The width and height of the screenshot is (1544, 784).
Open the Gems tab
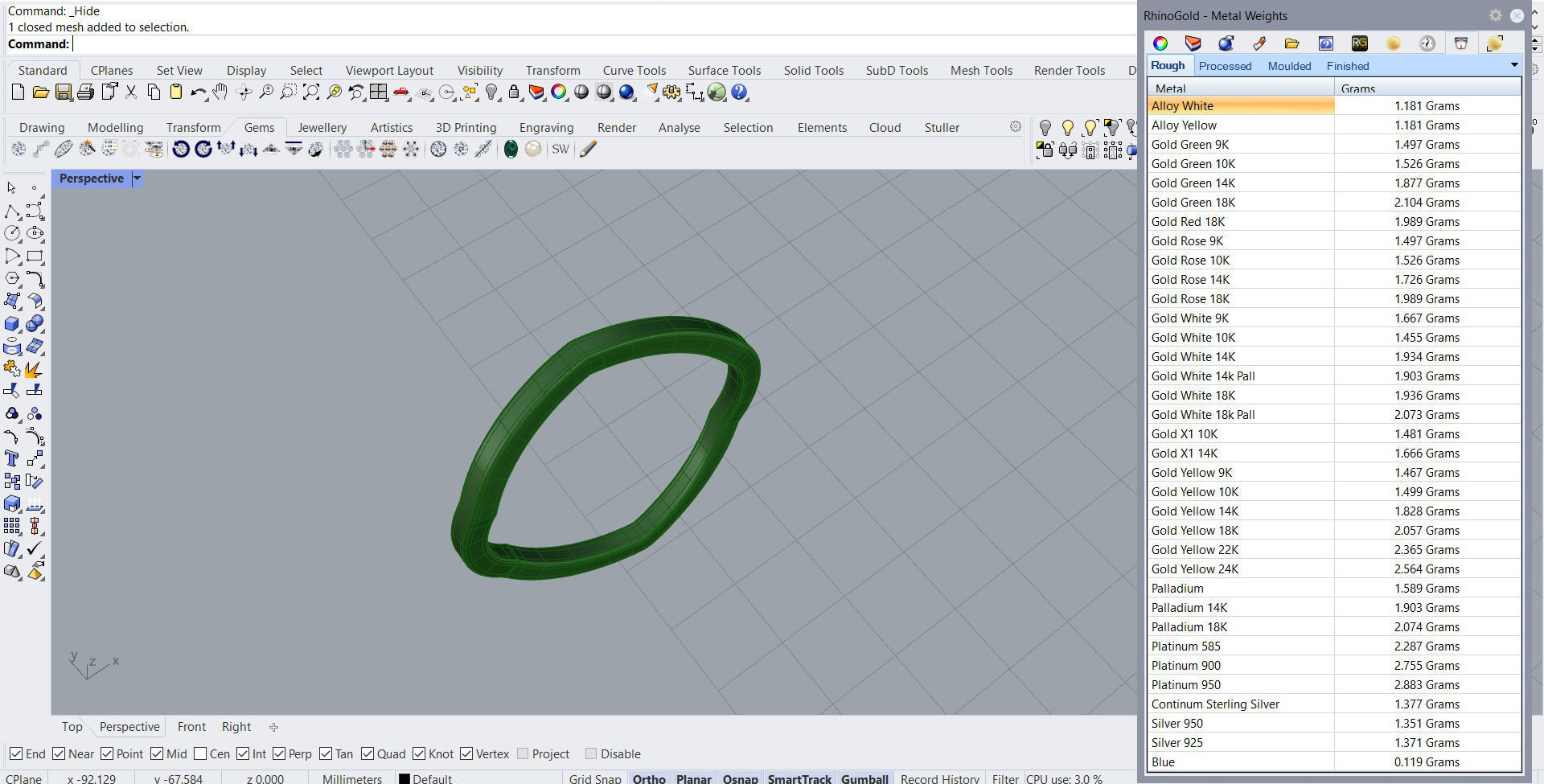[x=259, y=127]
